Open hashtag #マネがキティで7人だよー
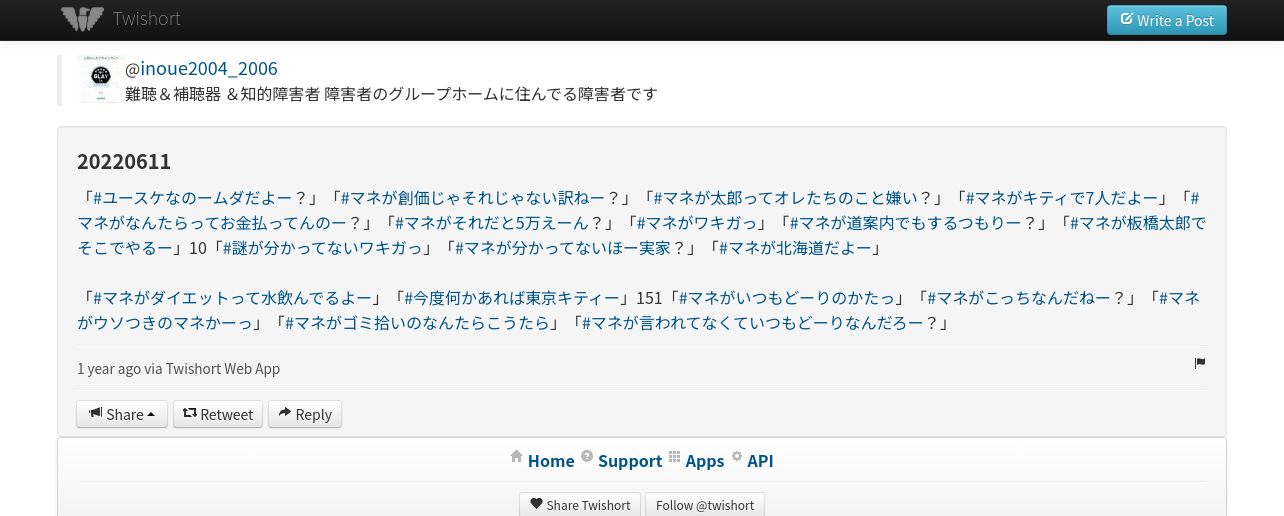The width and height of the screenshot is (1284, 516). [x=1062, y=198]
